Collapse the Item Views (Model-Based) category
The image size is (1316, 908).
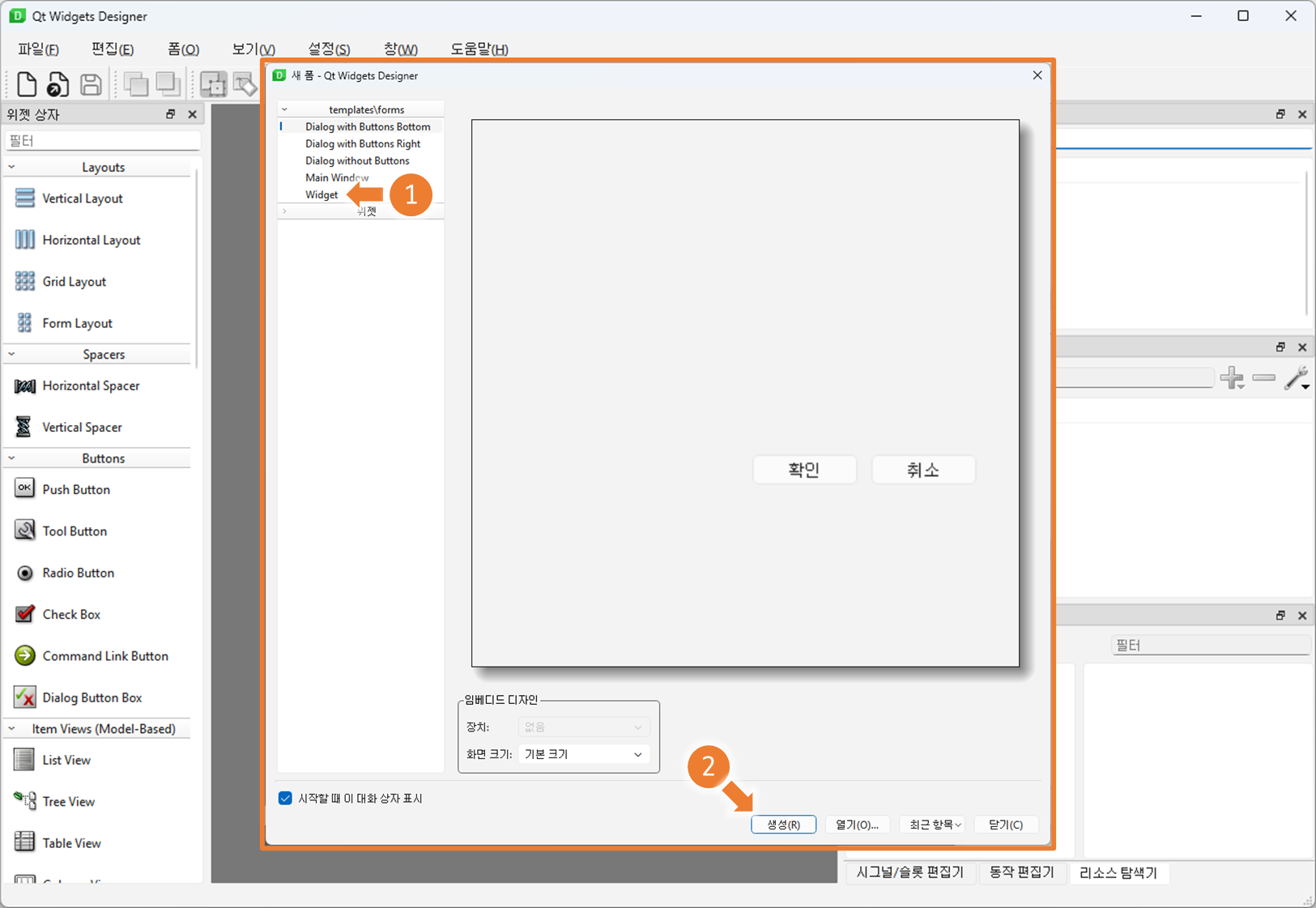[11, 729]
